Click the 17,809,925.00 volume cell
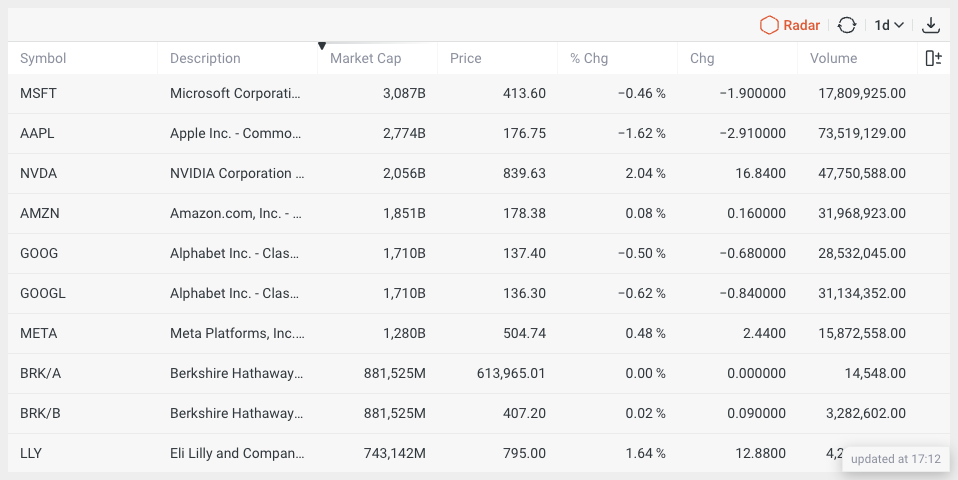Image resolution: width=958 pixels, height=480 pixels. pyautogui.click(x=862, y=93)
